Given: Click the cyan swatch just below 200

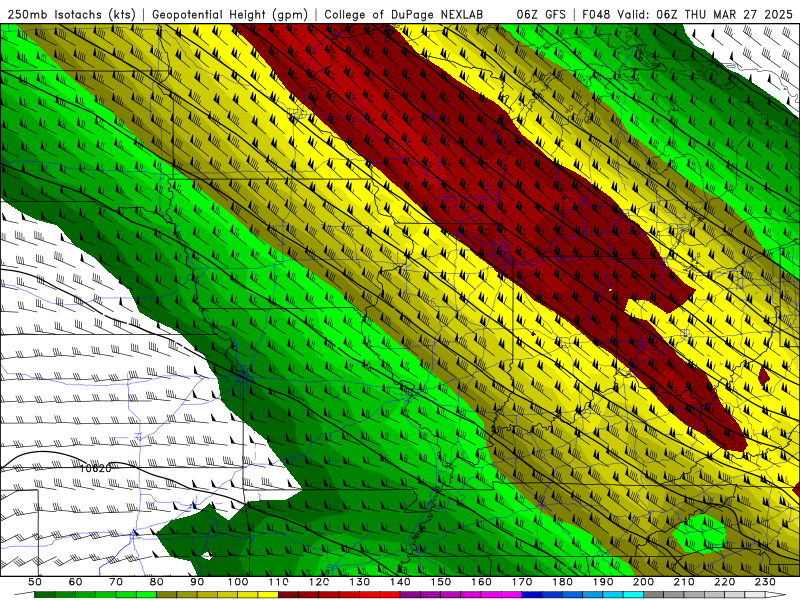Looking at the screenshot, I should (x=634, y=595).
